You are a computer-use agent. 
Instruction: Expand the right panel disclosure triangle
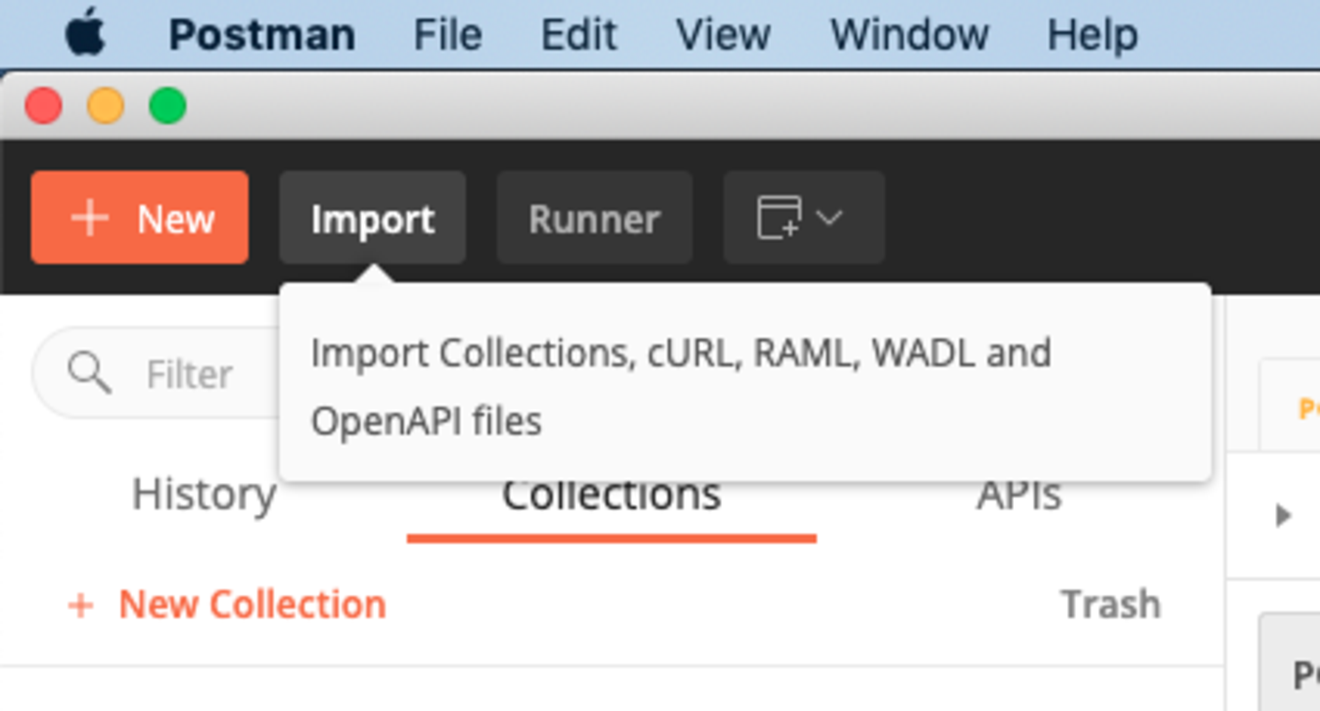click(x=1284, y=515)
